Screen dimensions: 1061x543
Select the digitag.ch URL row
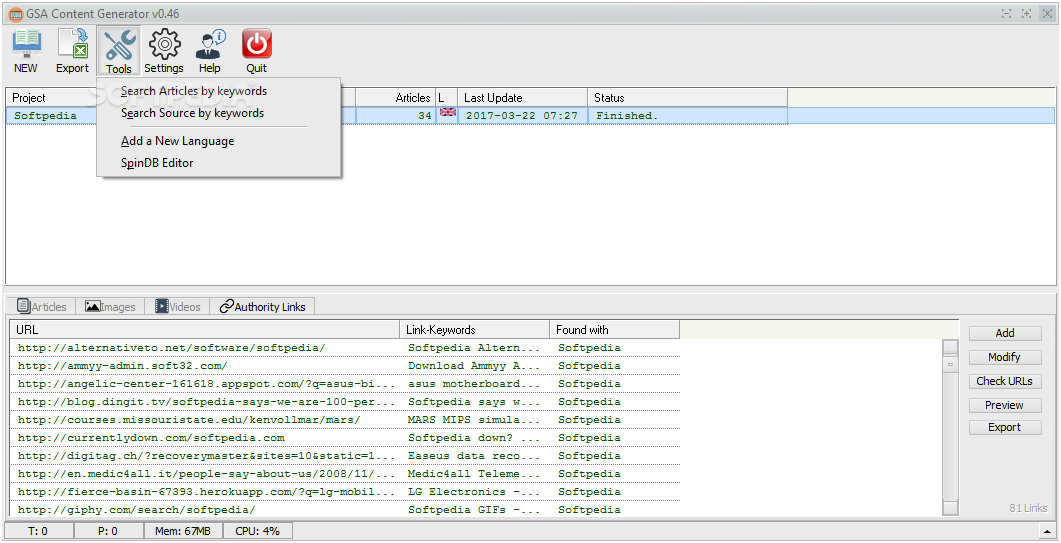coord(206,456)
